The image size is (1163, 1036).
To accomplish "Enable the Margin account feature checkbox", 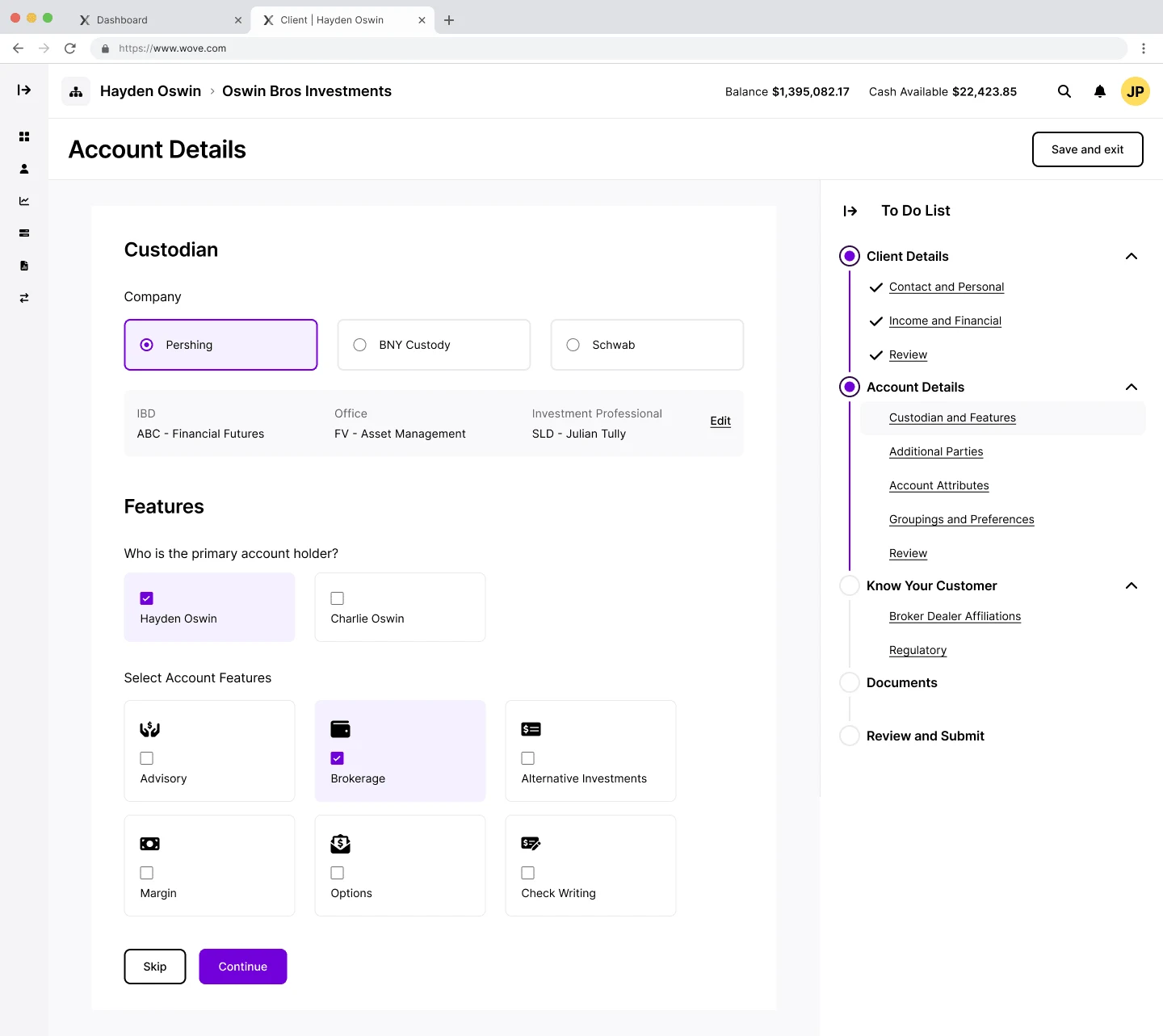I will (x=147, y=873).
